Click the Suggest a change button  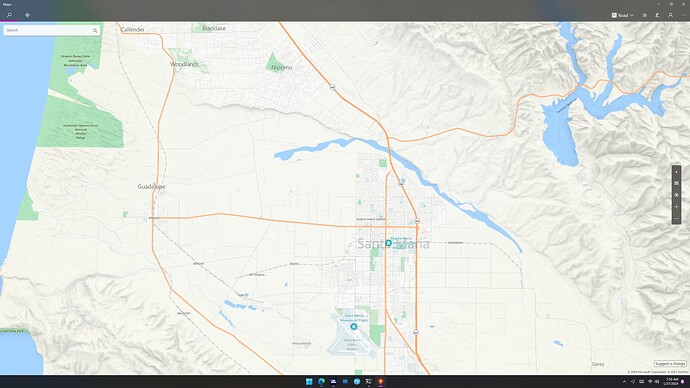pos(670,363)
